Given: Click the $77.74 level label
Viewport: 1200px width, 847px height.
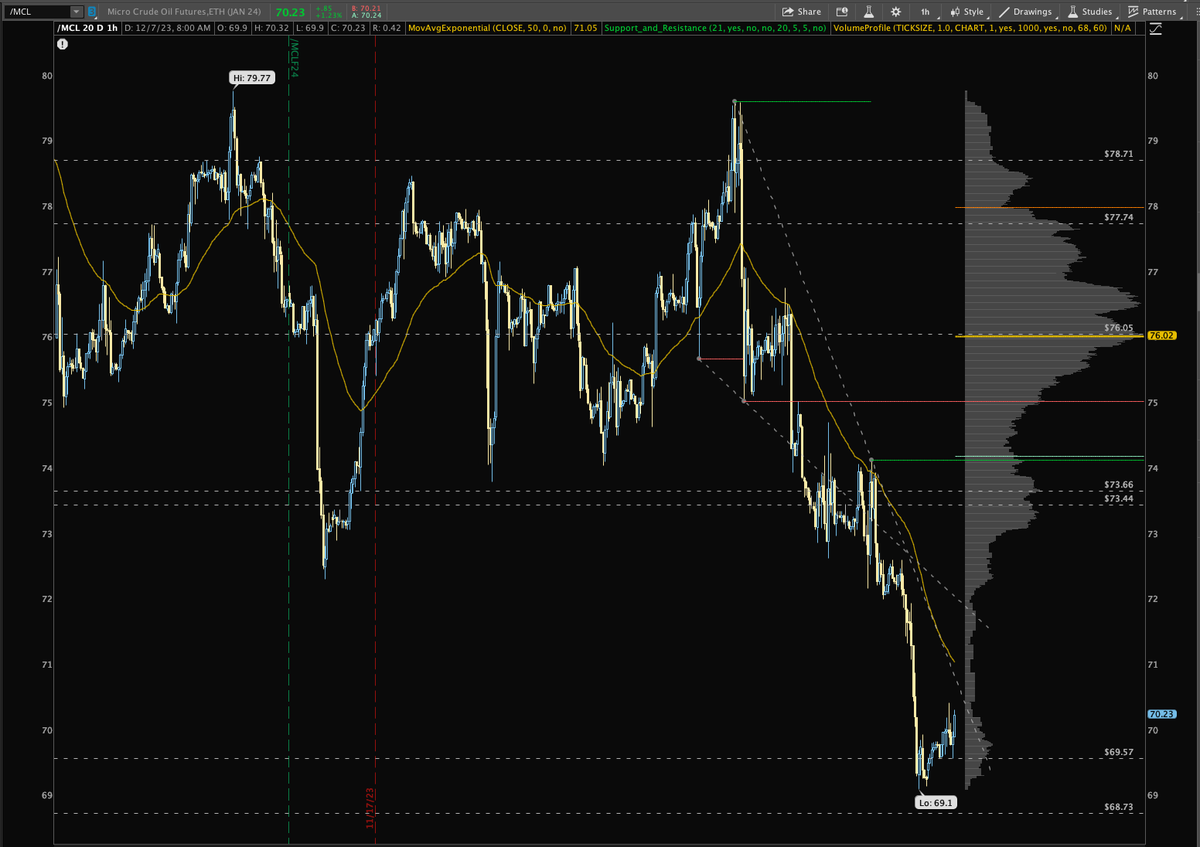Looking at the screenshot, I should point(1119,217).
